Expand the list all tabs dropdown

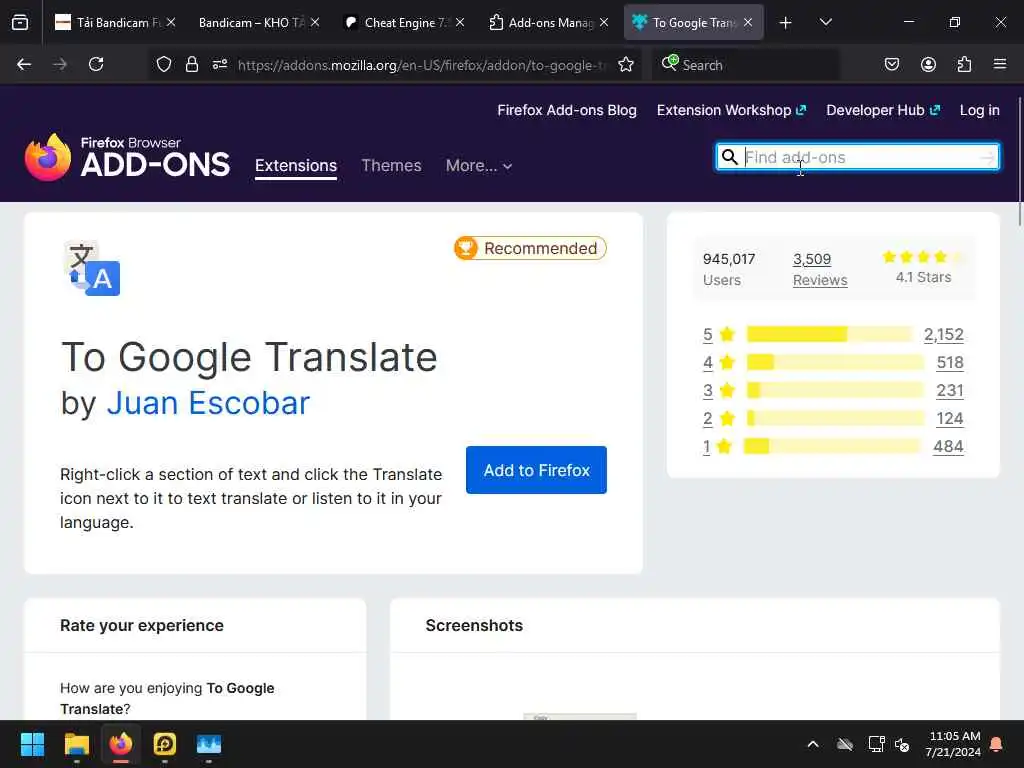point(825,22)
